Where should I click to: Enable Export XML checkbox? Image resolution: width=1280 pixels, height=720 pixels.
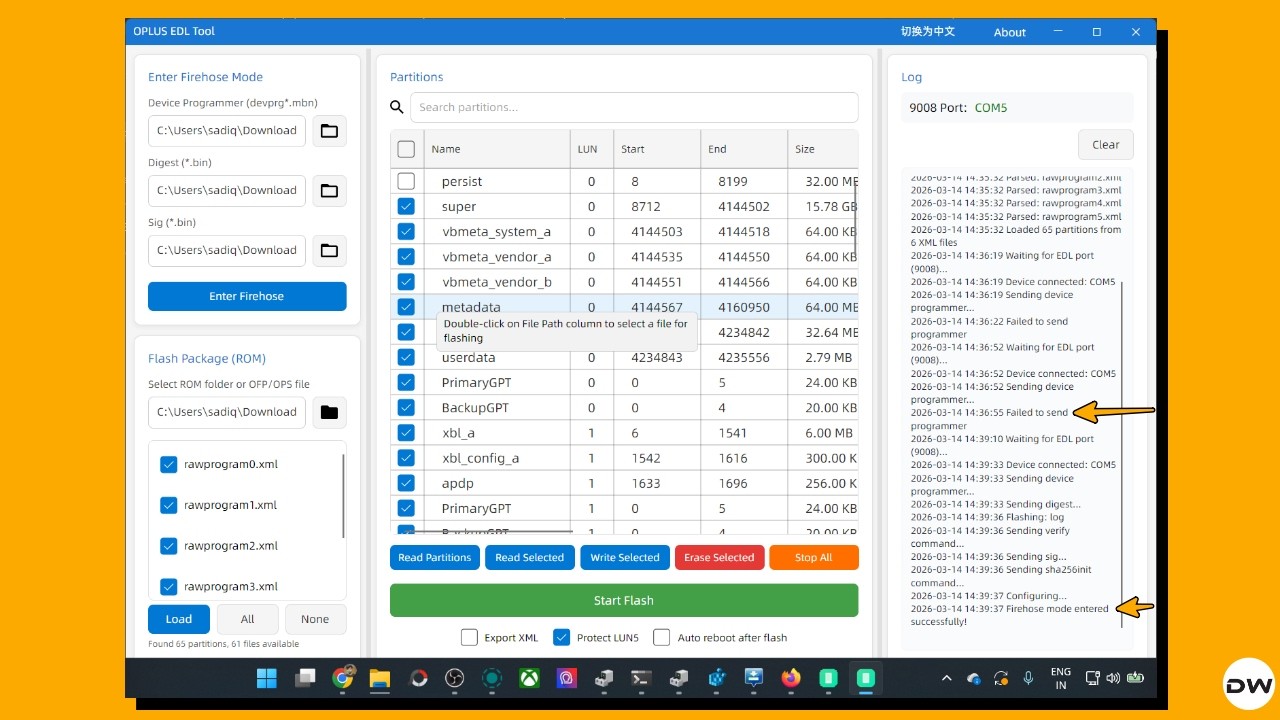coord(469,637)
